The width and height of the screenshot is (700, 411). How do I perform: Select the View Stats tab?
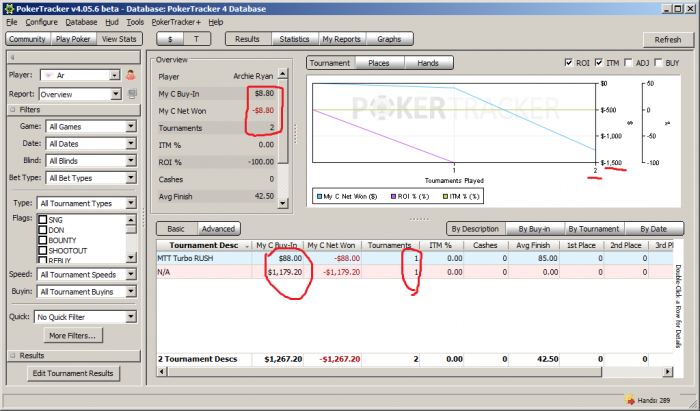point(119,39)
